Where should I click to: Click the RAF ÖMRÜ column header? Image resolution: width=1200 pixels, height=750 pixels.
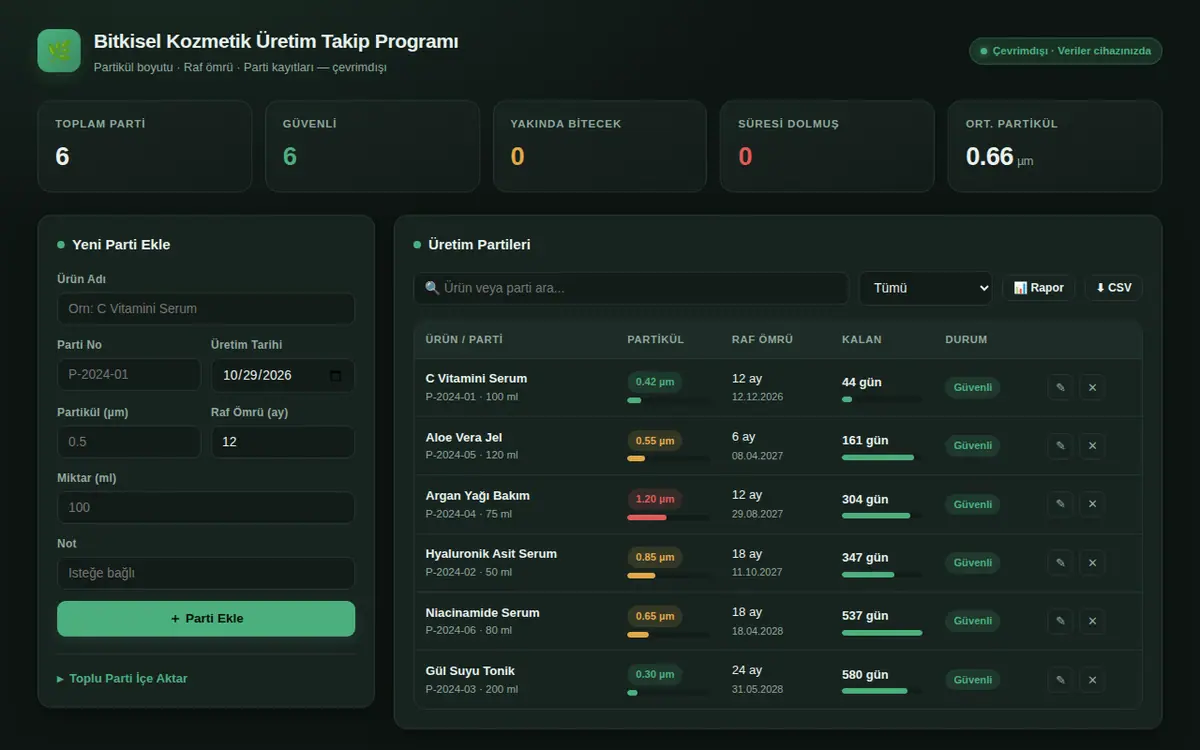click(x=762, y=339)
